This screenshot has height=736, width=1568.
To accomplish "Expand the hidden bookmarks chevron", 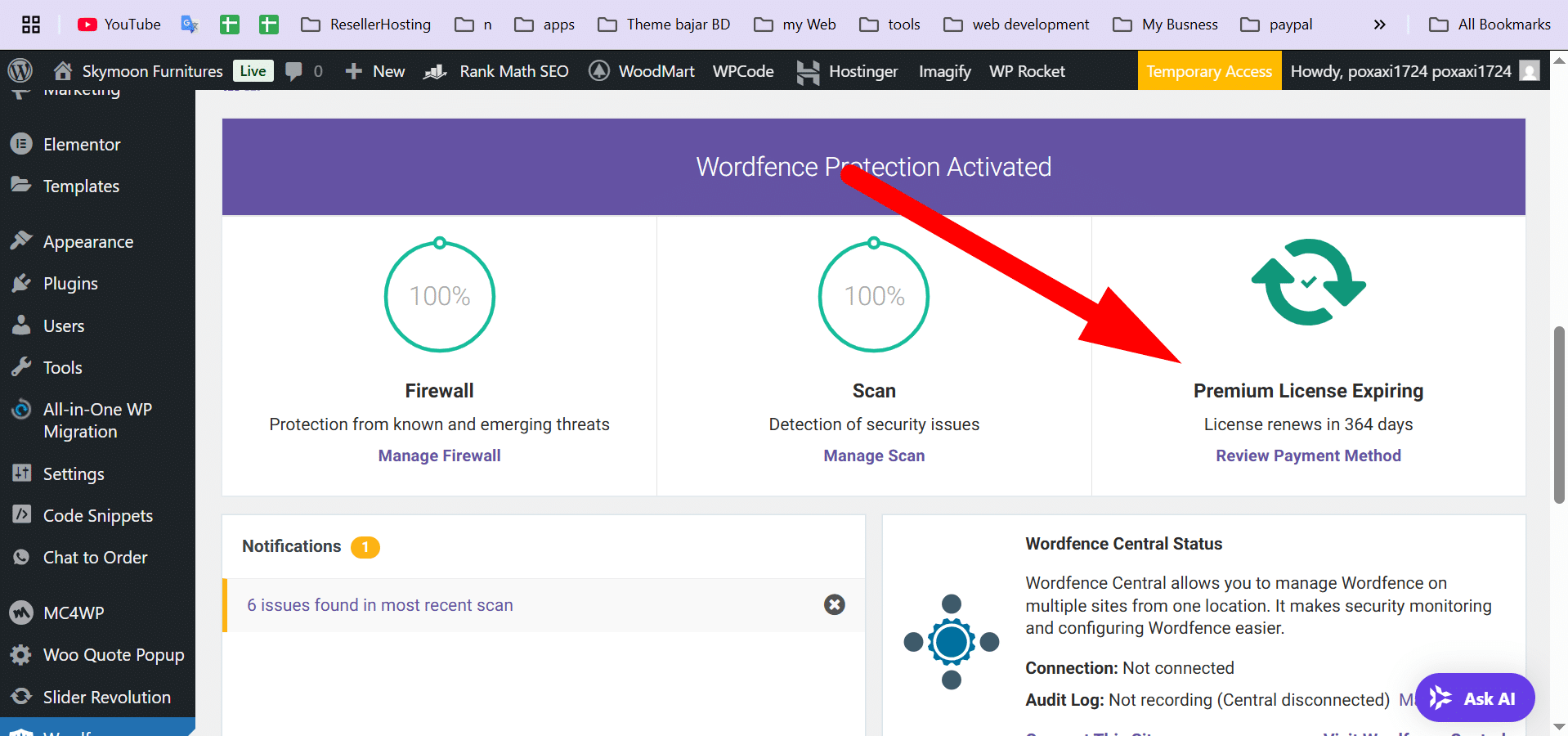I will tap(1380, 25).
